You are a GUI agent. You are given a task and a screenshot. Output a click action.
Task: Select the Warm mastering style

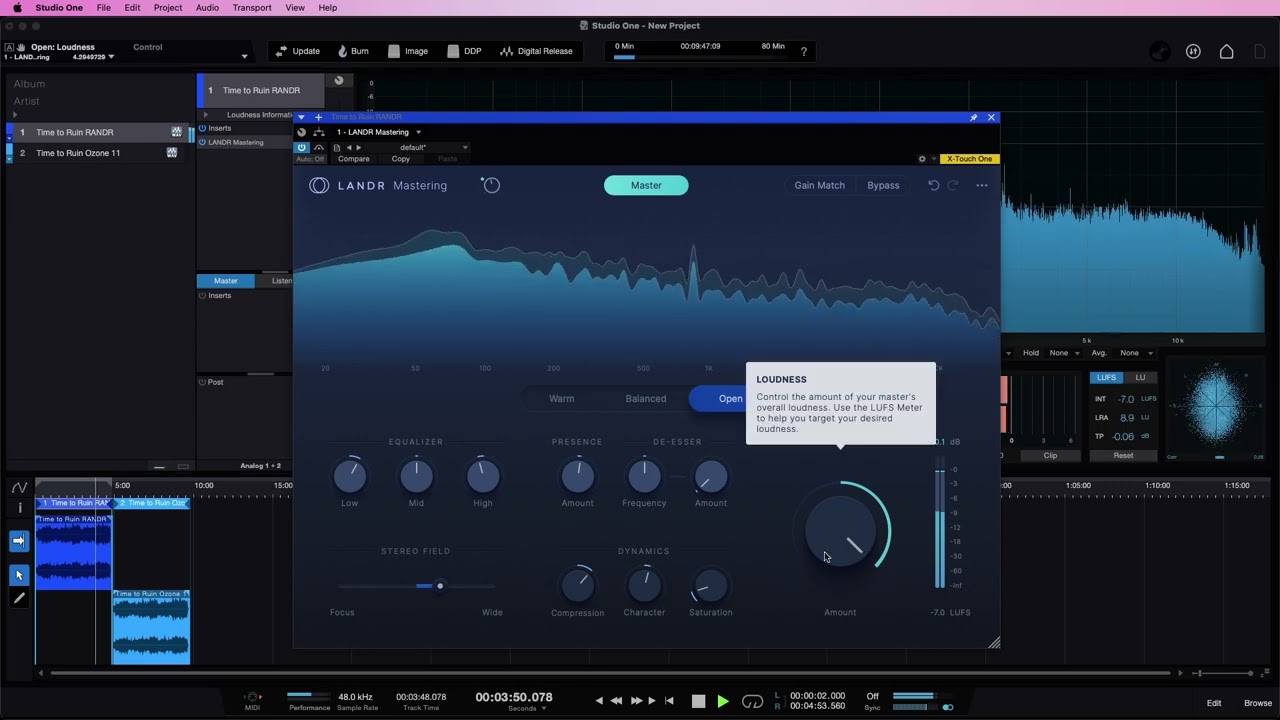pyautogui.click(x=562, y=398)
